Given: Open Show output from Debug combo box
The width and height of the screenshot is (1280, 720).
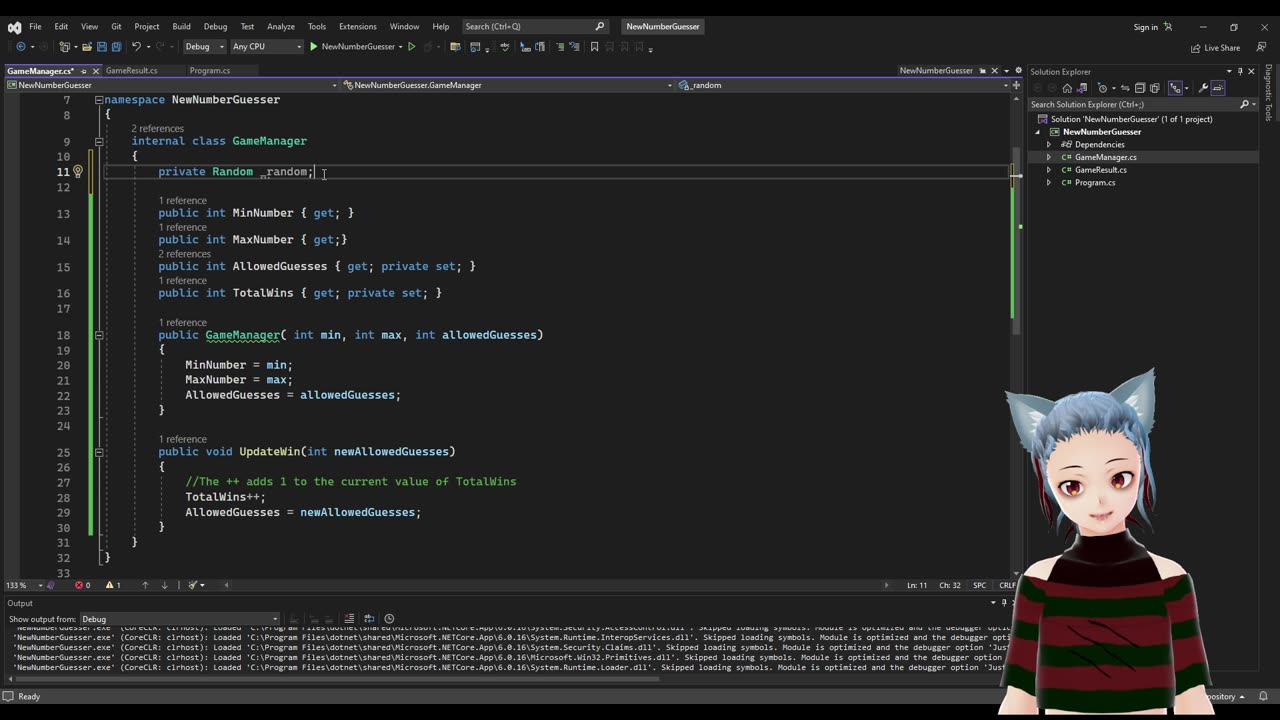Looking at the screenshot, I should click(x=179, y=619).
